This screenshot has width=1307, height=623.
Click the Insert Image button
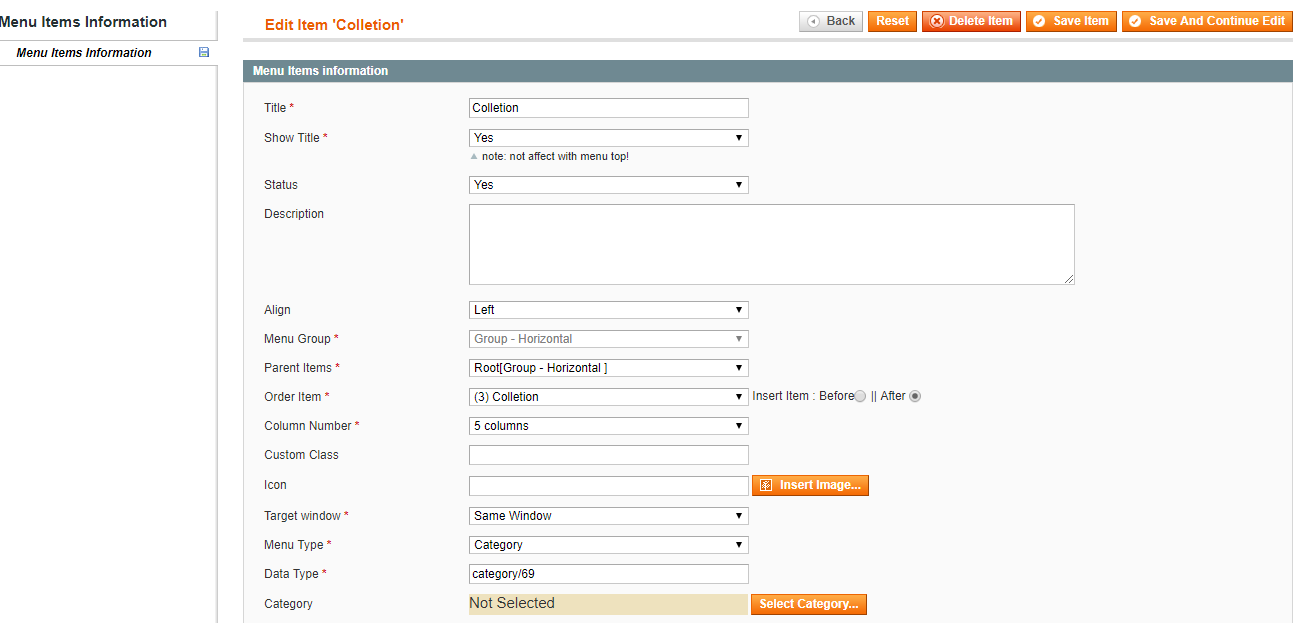coord(810,485)
